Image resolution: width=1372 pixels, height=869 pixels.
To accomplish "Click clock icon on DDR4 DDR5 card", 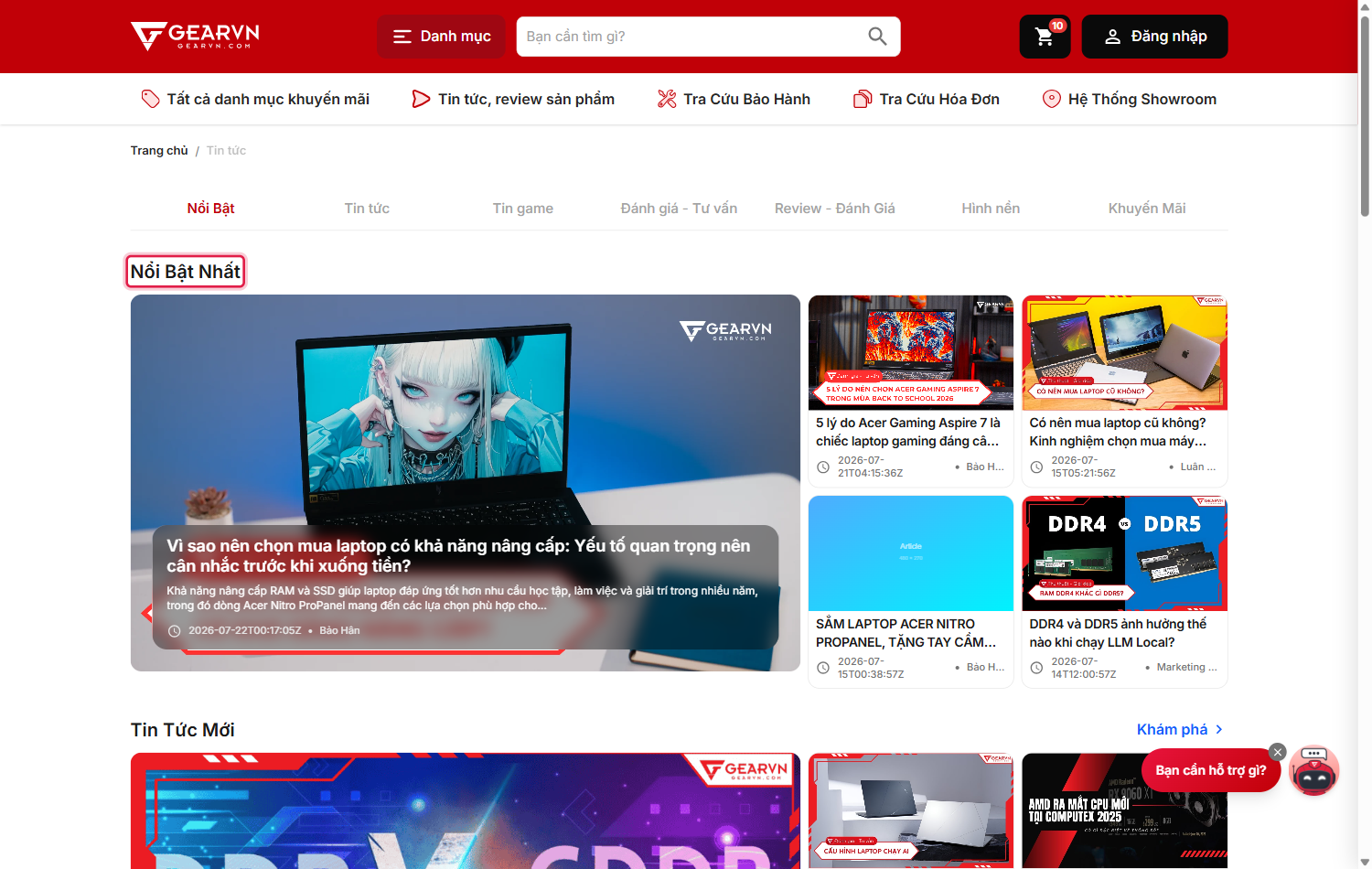I will click(x=1036, y=668).
